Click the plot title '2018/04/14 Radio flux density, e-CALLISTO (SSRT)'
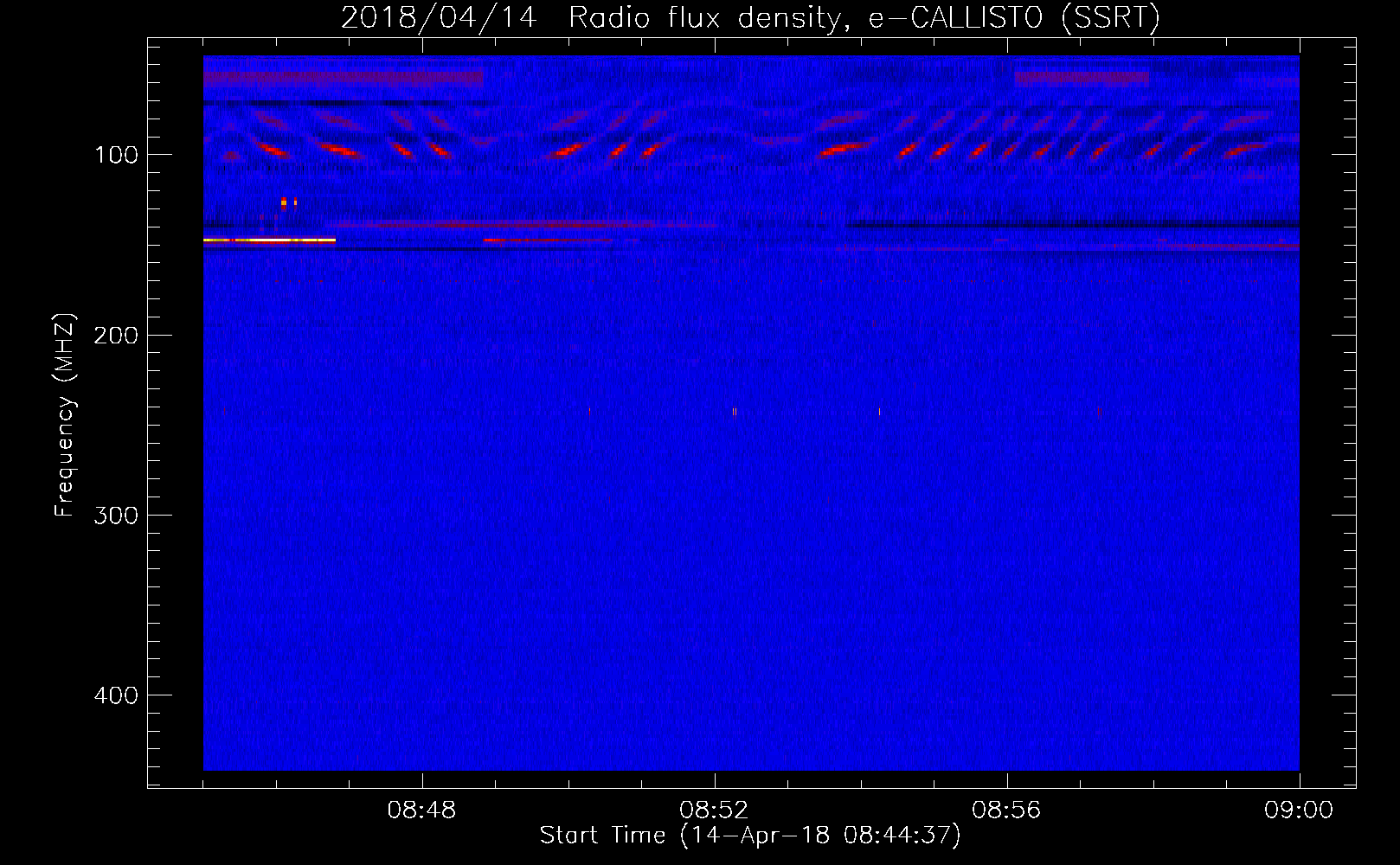The image size is (1400, 865). click(x=750, y=17)
